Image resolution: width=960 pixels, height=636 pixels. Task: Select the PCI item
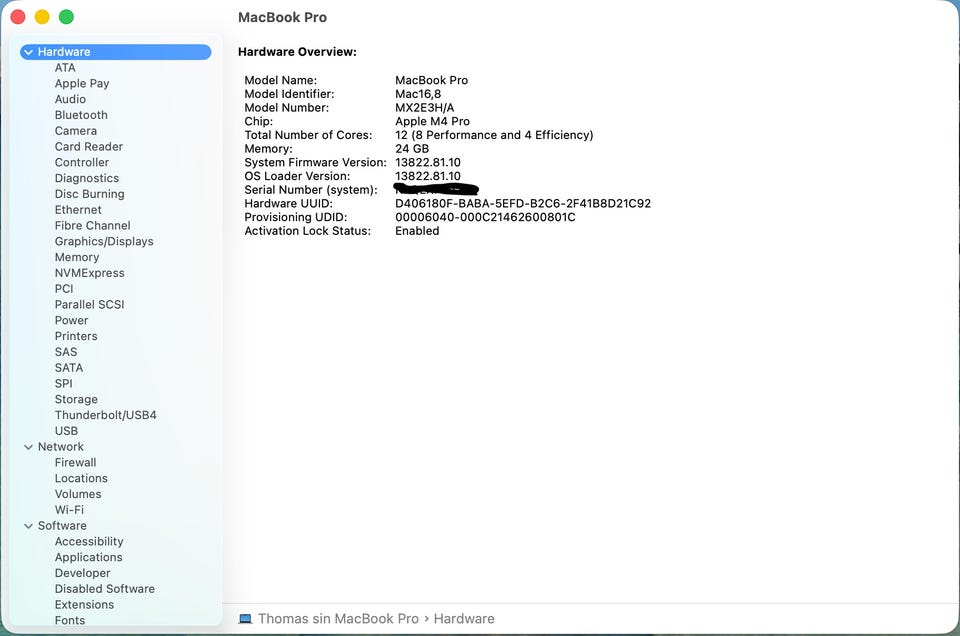tap(64, 289)
